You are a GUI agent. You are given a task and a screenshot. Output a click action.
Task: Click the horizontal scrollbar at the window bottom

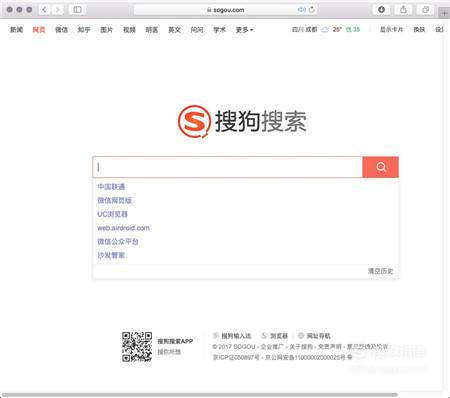pos(200,395)
